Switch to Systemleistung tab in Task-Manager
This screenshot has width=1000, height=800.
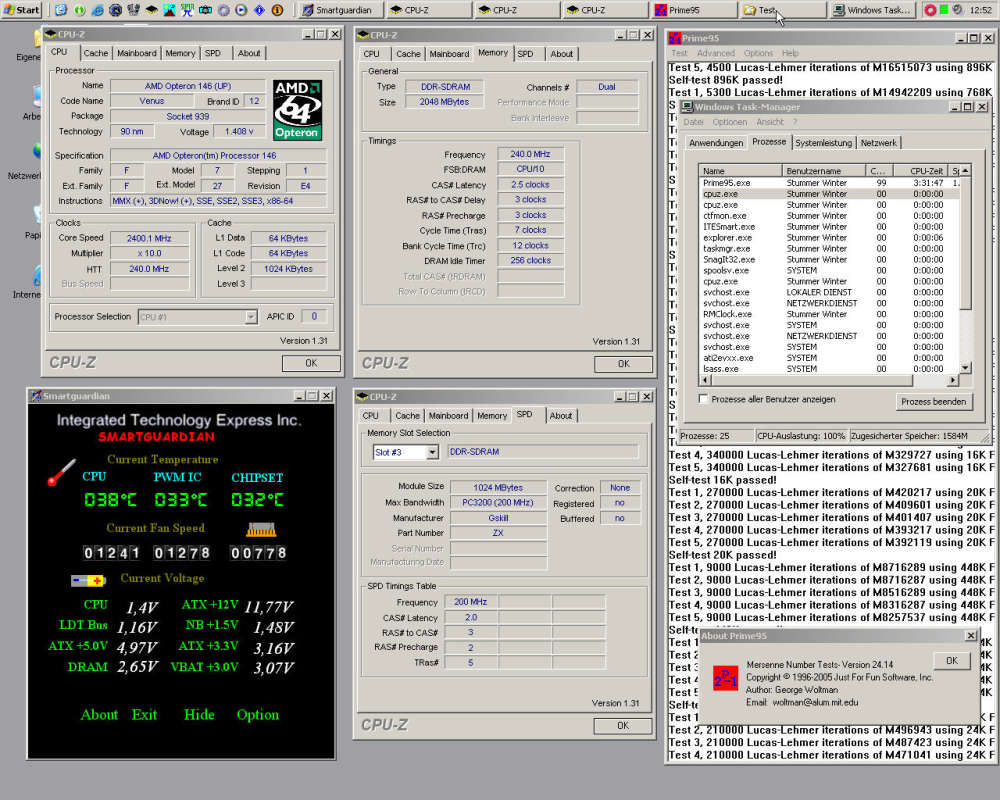click(x=823, y=143)
